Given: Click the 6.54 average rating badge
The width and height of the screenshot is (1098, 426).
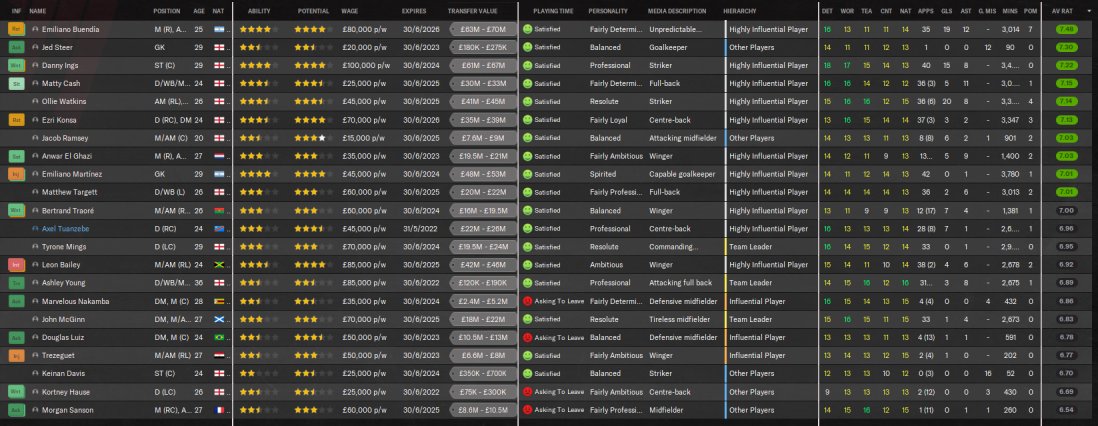Looking at the screenshot, I should click(1067, 410).
